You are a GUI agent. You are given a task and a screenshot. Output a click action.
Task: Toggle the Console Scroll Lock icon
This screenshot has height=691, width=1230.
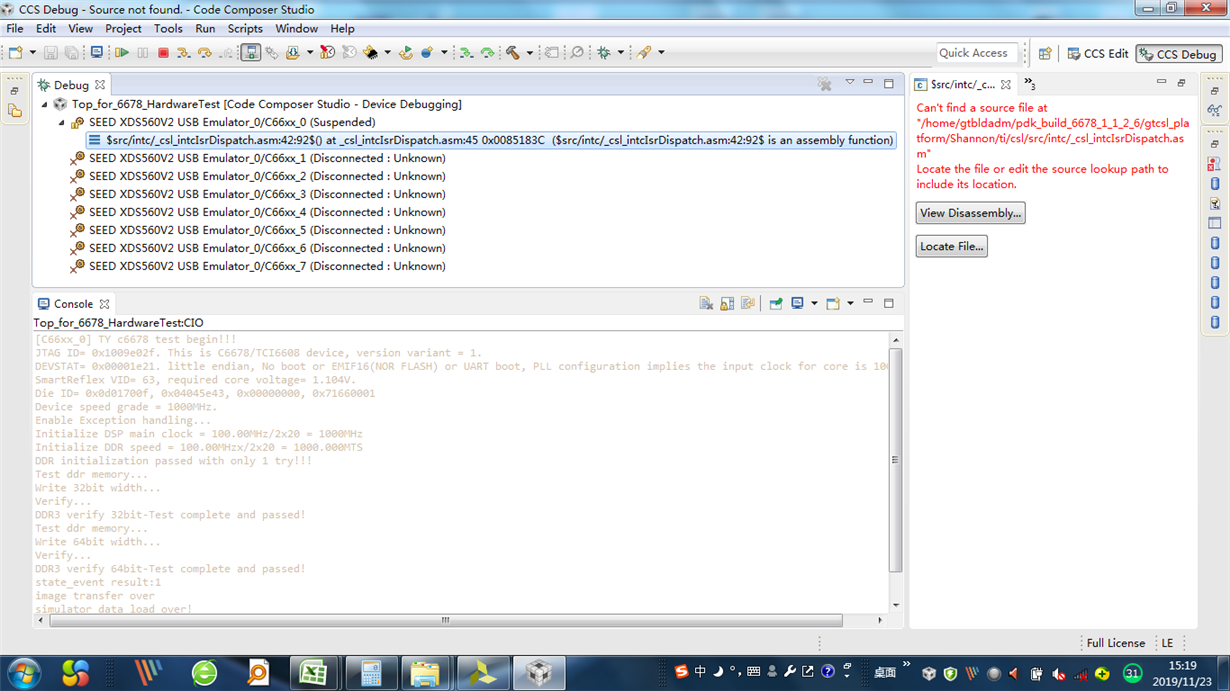[x=727, y=304]
